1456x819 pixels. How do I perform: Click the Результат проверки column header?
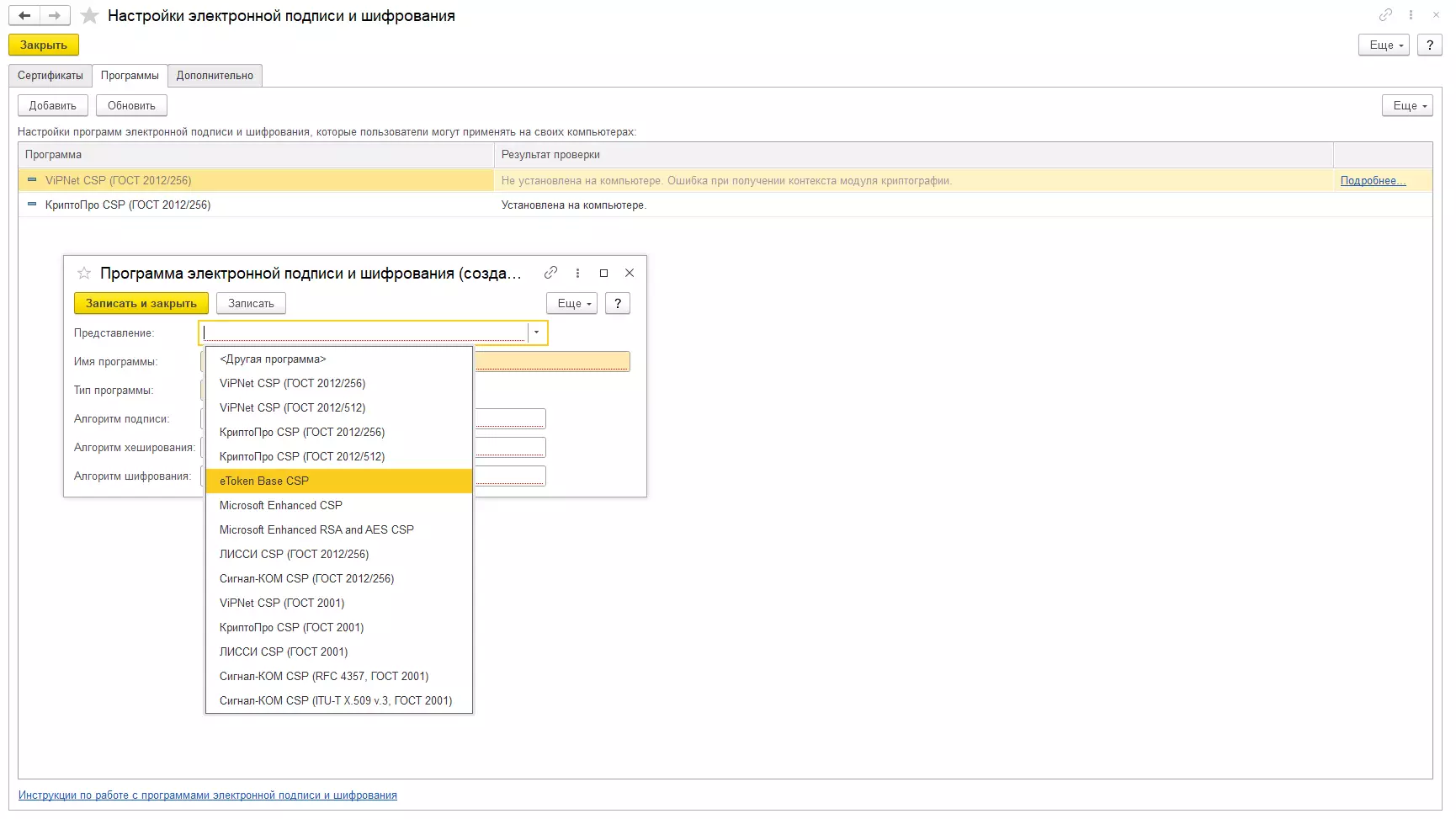914,155
